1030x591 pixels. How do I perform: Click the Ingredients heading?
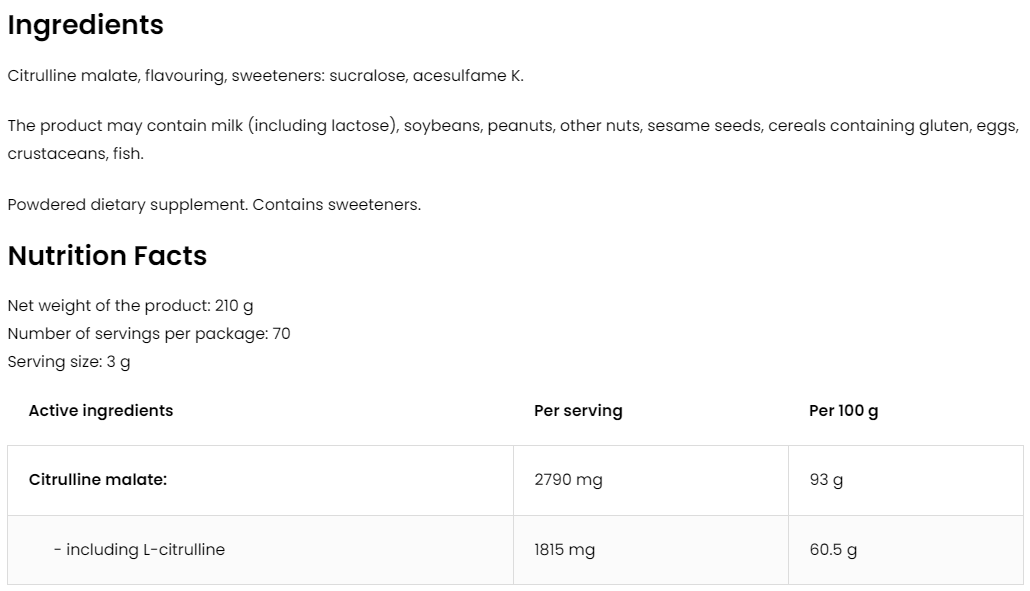coord(85,25)
